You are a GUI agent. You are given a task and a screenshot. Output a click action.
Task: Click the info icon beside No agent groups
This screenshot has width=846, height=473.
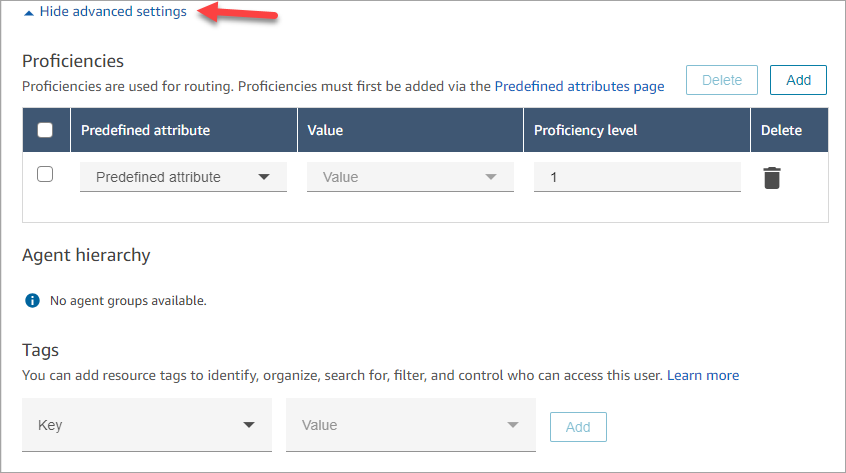[x=32, y=300]
